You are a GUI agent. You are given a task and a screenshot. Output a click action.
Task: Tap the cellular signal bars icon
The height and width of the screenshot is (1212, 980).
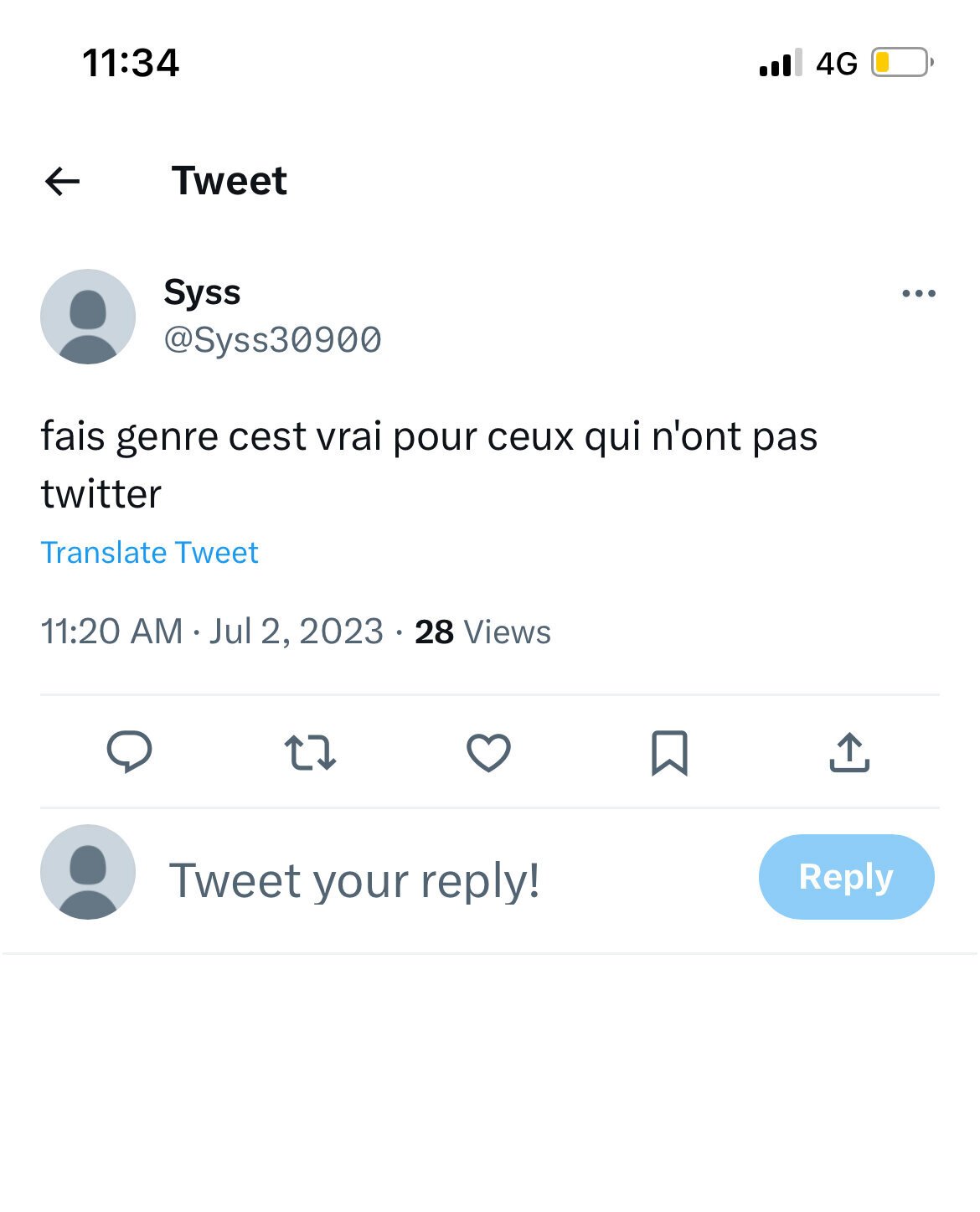tap(780, 64)
